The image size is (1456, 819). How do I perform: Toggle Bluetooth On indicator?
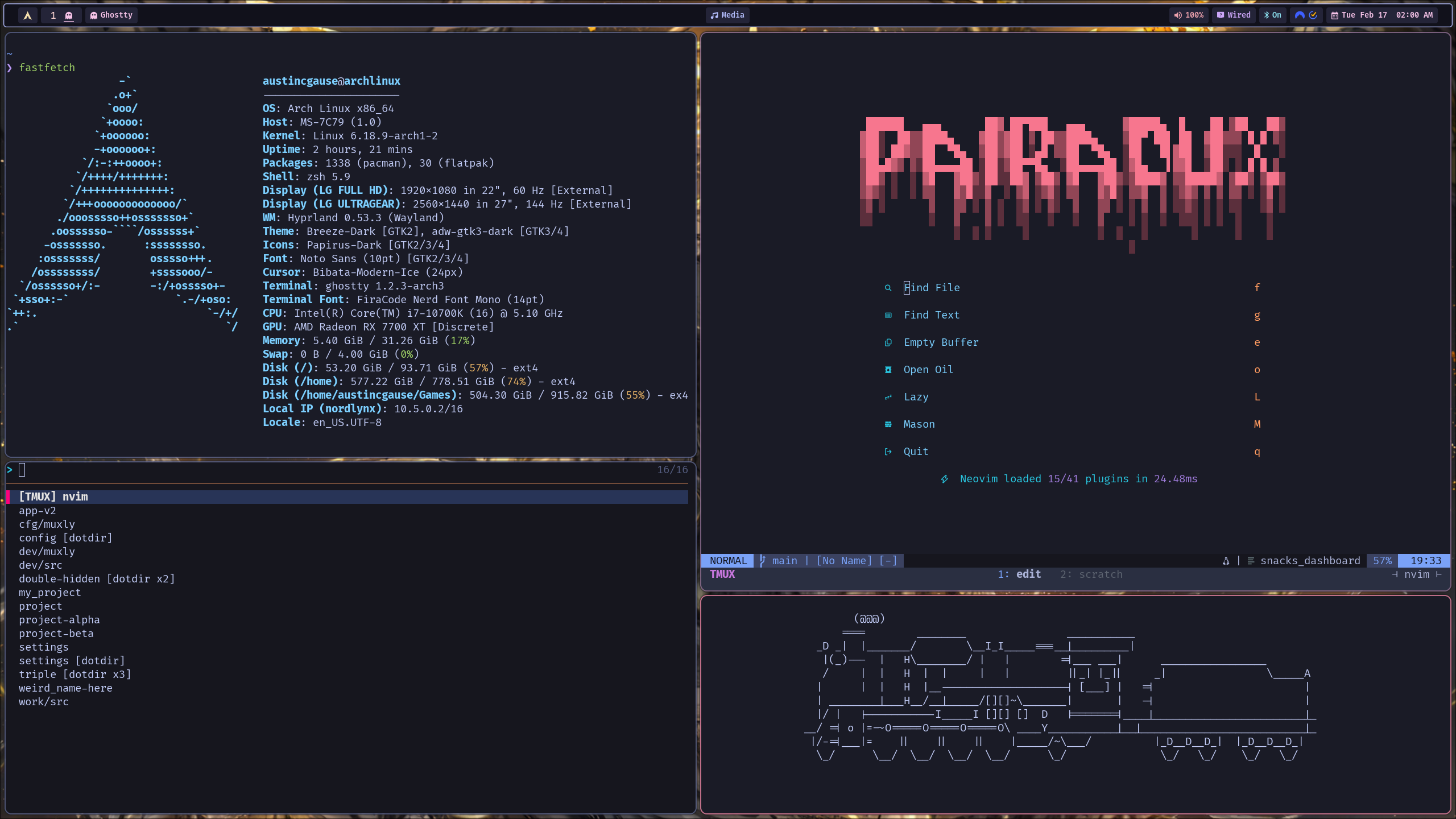tap(1272, 15)
